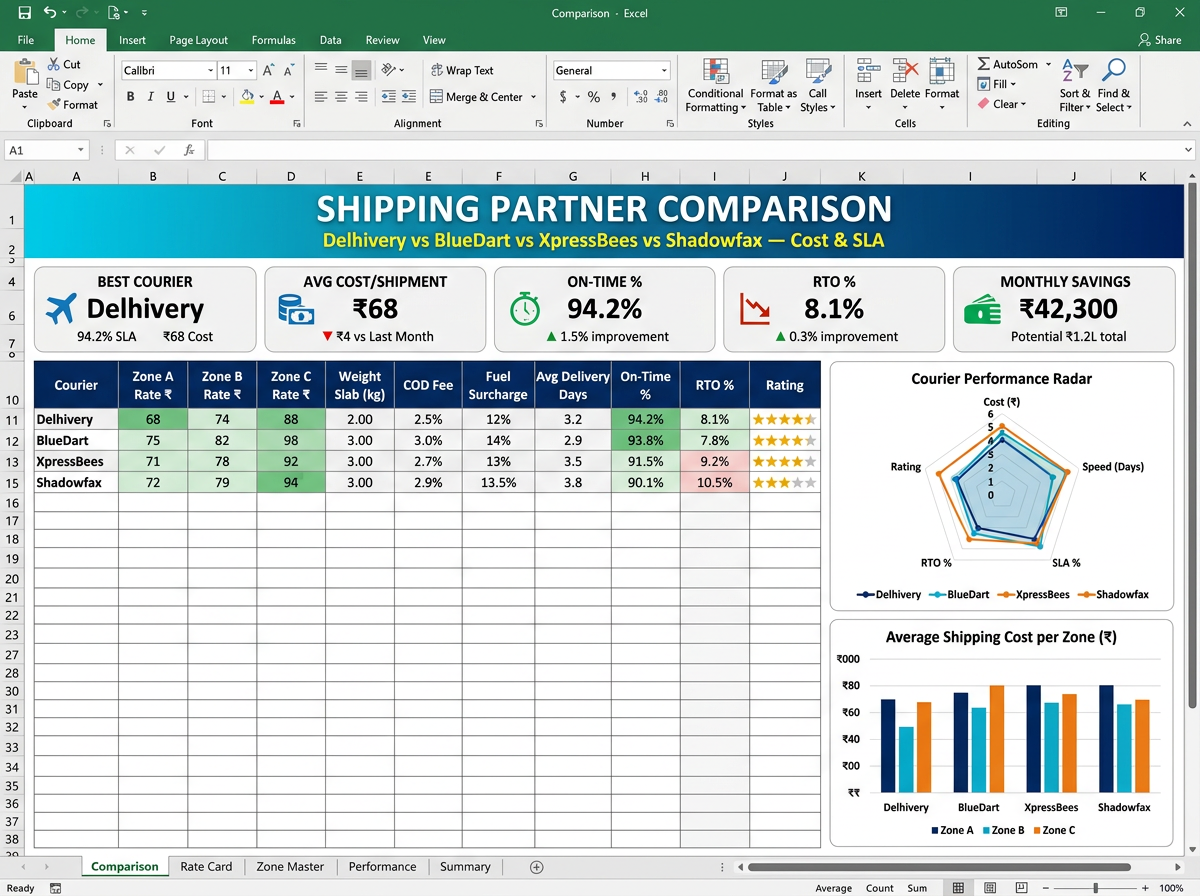Open Find & Select menu
This screenshot has width=1200, height=896.
pyautogui.click(x=1113, y=85)
